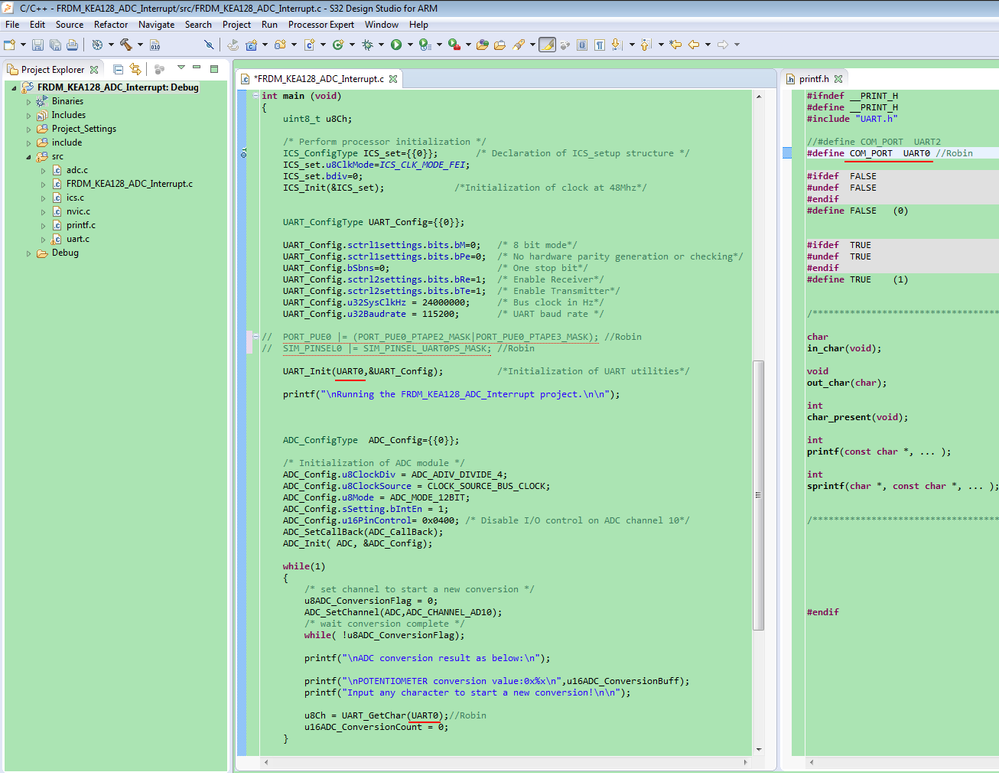Click the Save icon in toolbar

pyautogui.click(x=38, y=45)
